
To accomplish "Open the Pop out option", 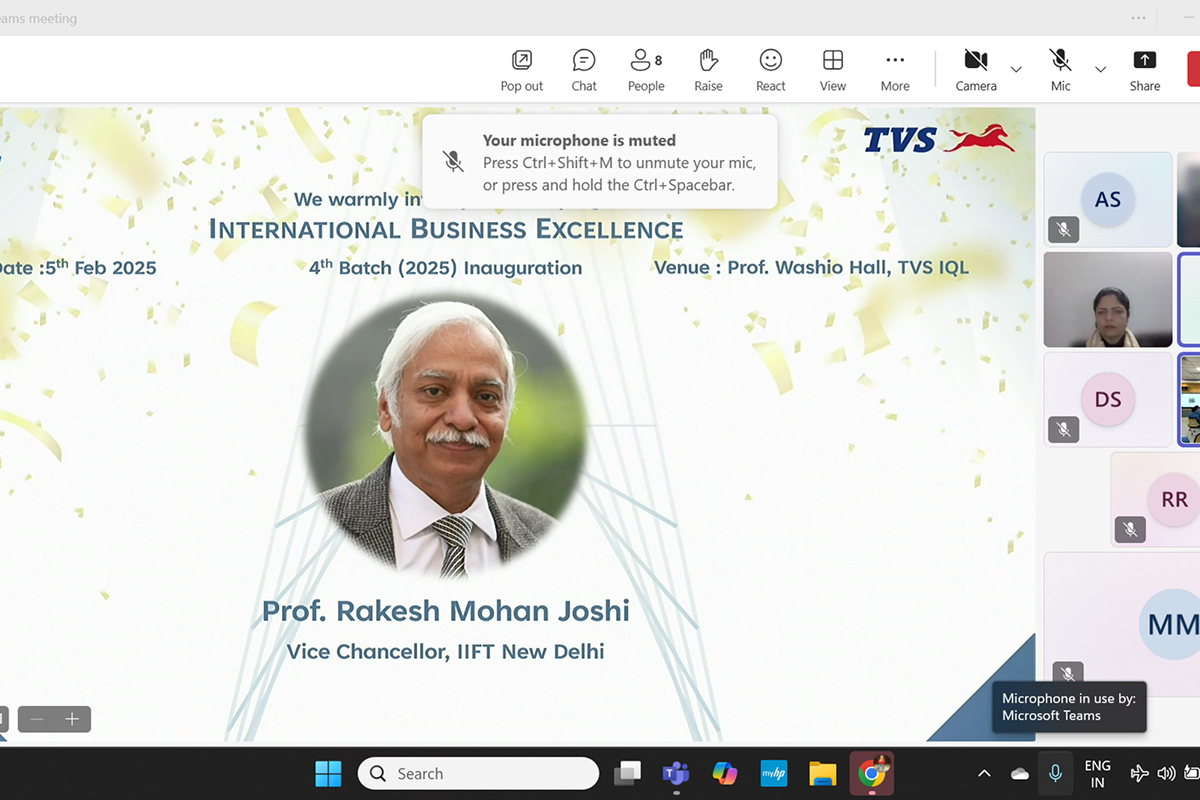I will (x=521, y=70).
